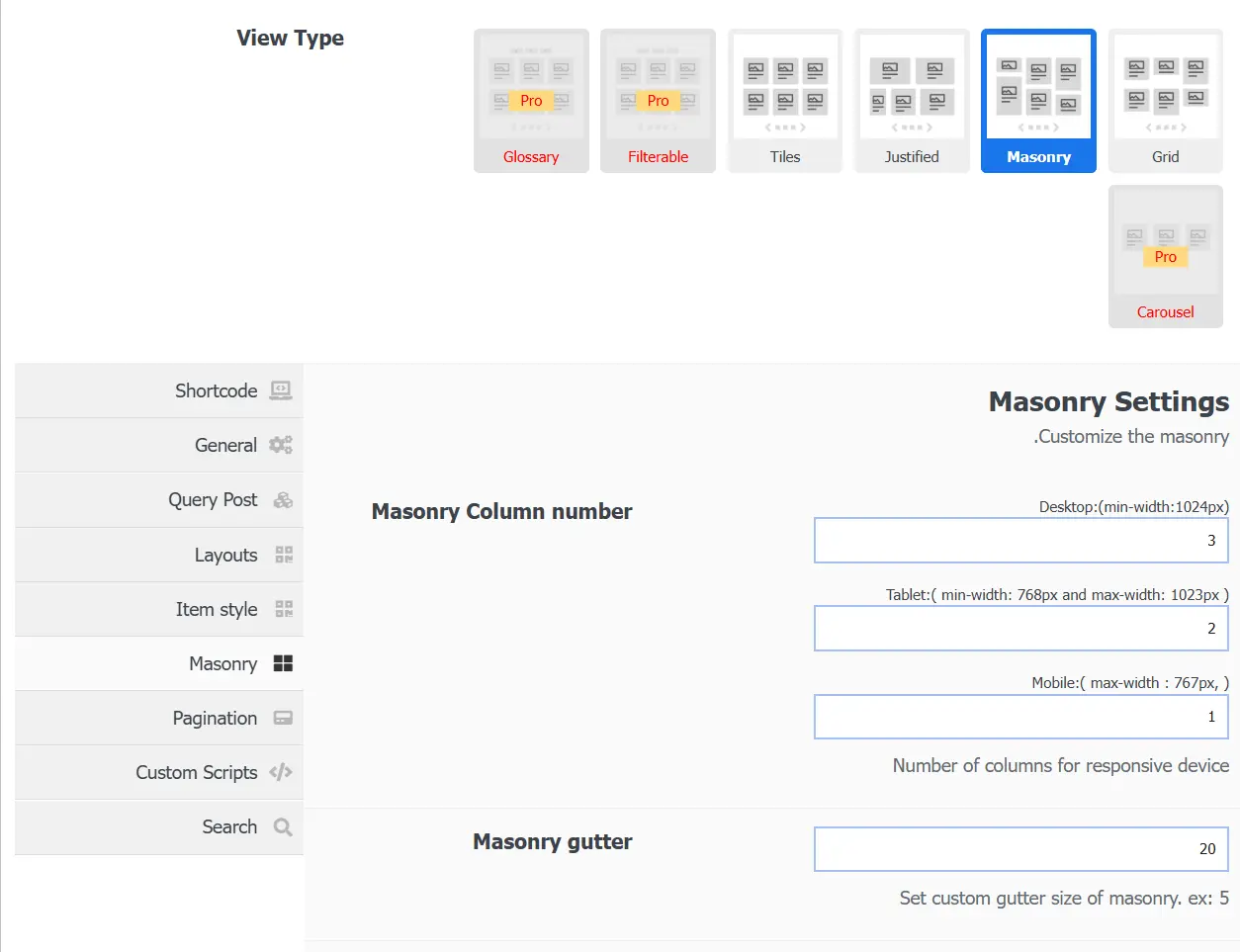
Task: Click the Masonry gutter input field
Action: click(1021, 849)
